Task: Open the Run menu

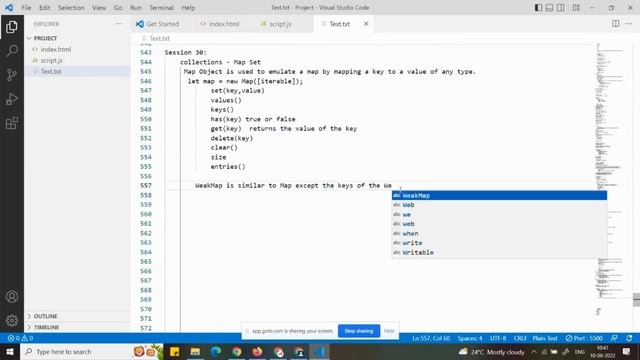Action: click(136, 8)
